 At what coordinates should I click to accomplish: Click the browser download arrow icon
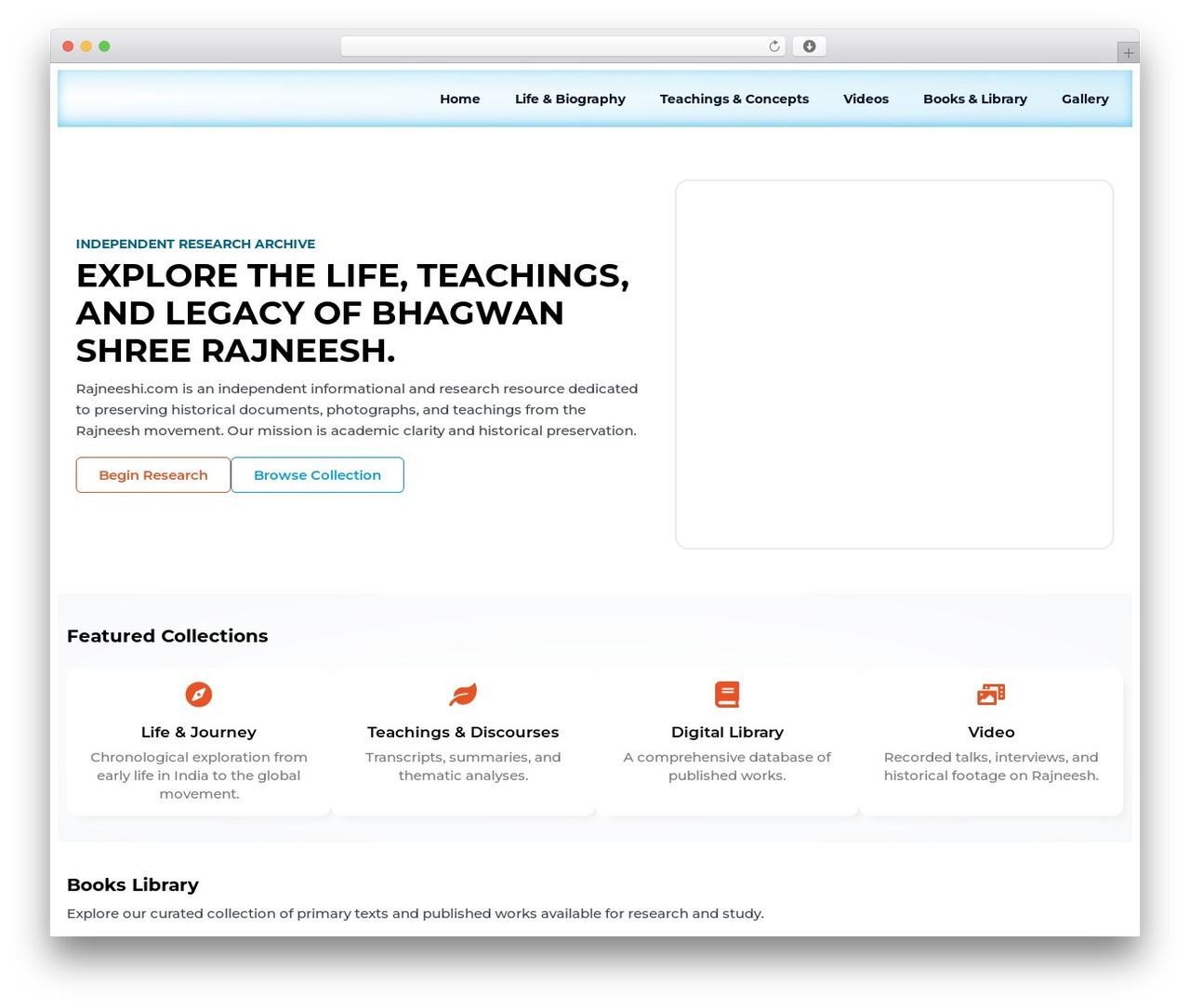(x=809, y=46)
